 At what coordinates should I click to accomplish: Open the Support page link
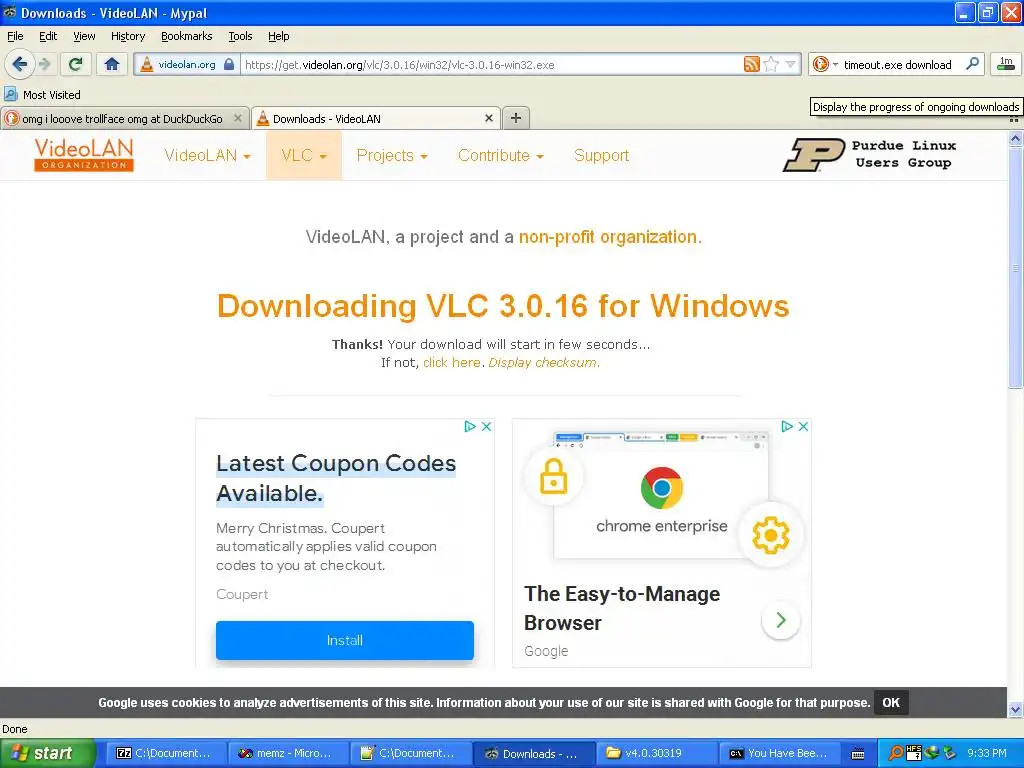[x=601, y=155]
